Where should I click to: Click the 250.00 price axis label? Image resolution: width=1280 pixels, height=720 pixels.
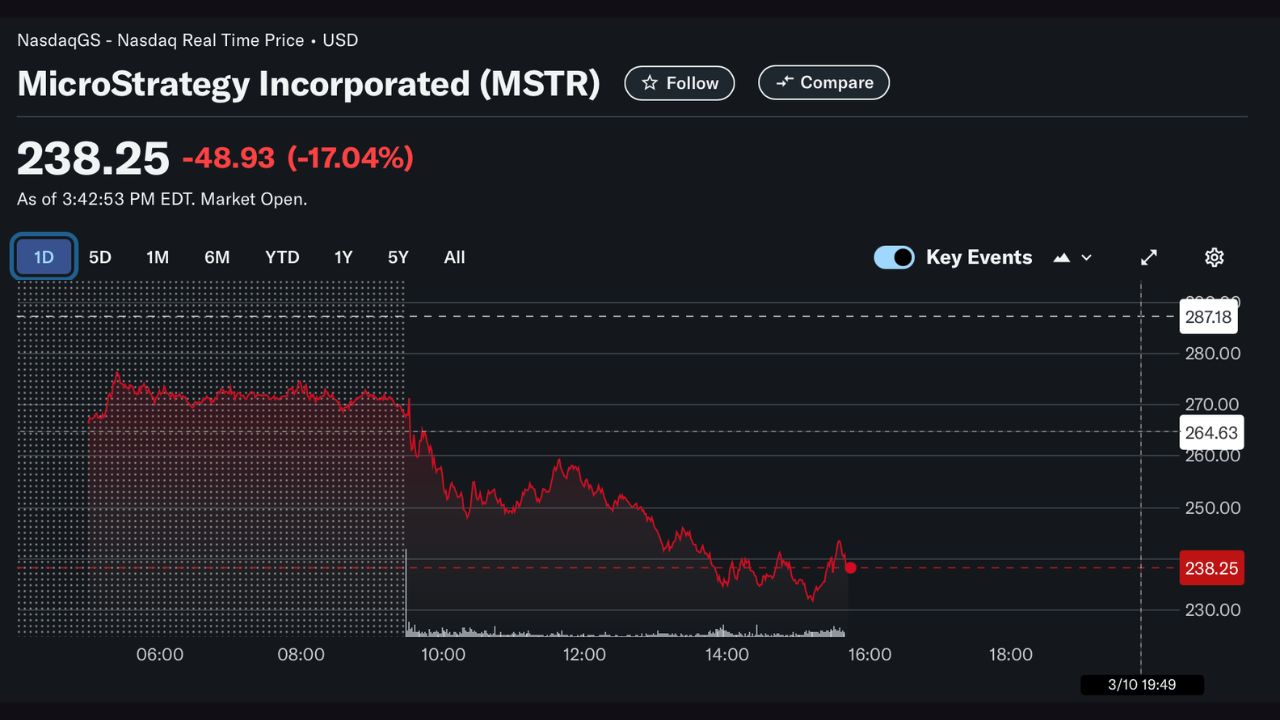click(x=1212, y=507)
